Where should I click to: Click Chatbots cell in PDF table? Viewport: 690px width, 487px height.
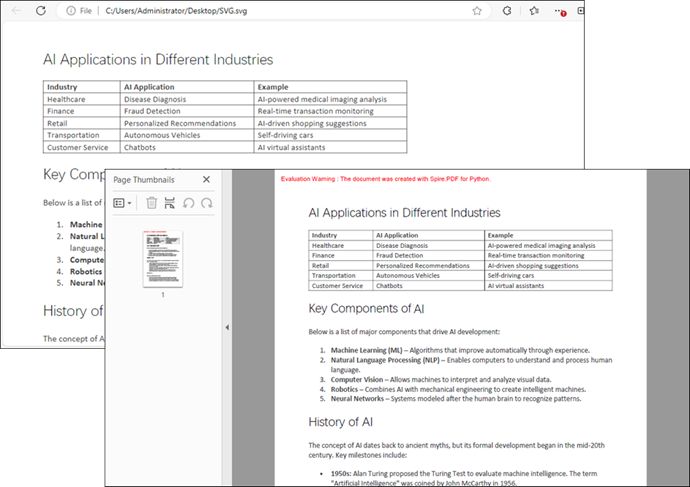(x=429, y=286)
